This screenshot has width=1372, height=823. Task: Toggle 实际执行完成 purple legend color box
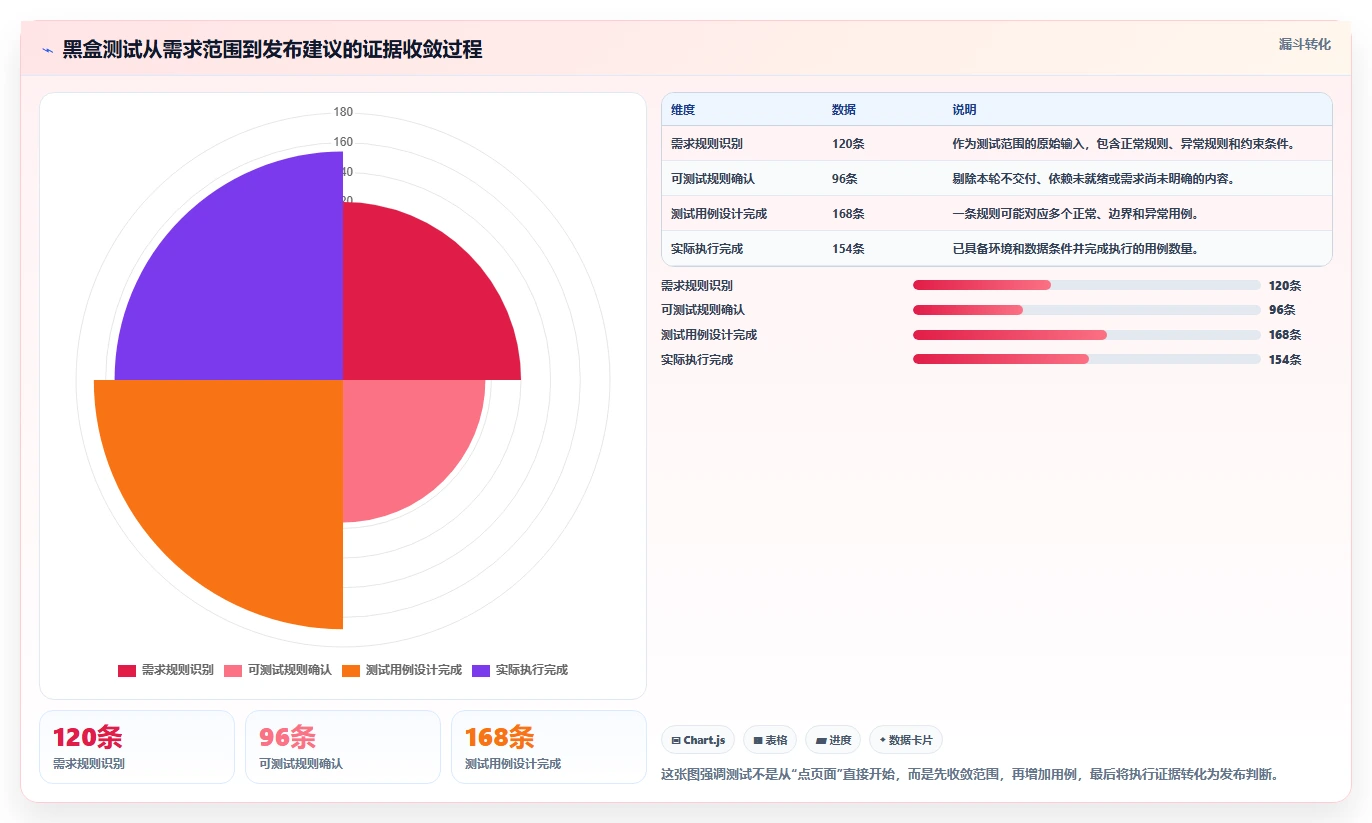coord(481,670)
